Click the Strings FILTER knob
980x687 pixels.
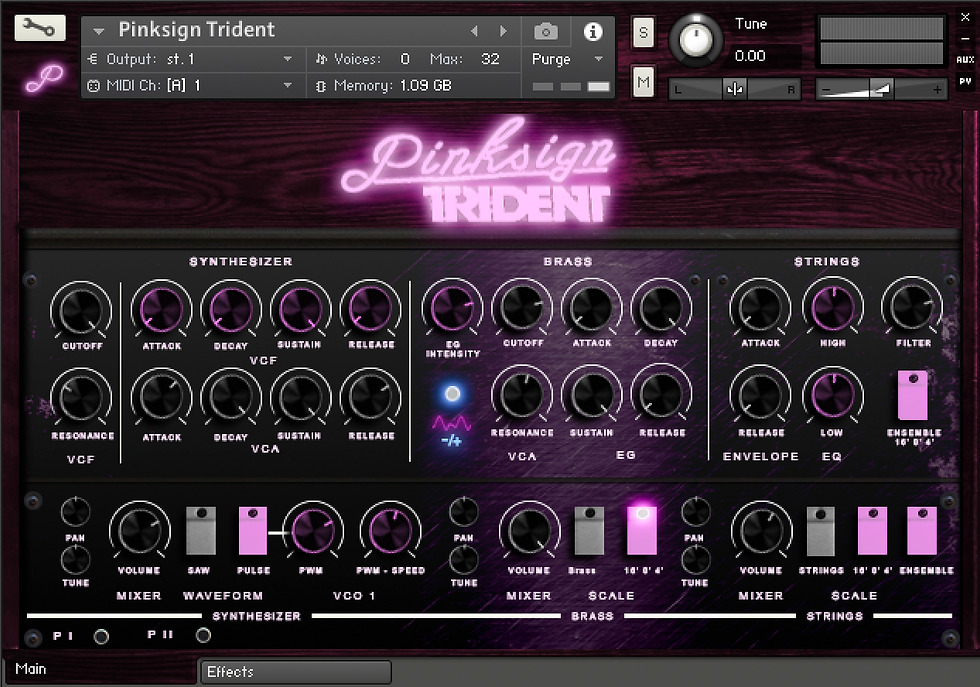tap(911, 308)
